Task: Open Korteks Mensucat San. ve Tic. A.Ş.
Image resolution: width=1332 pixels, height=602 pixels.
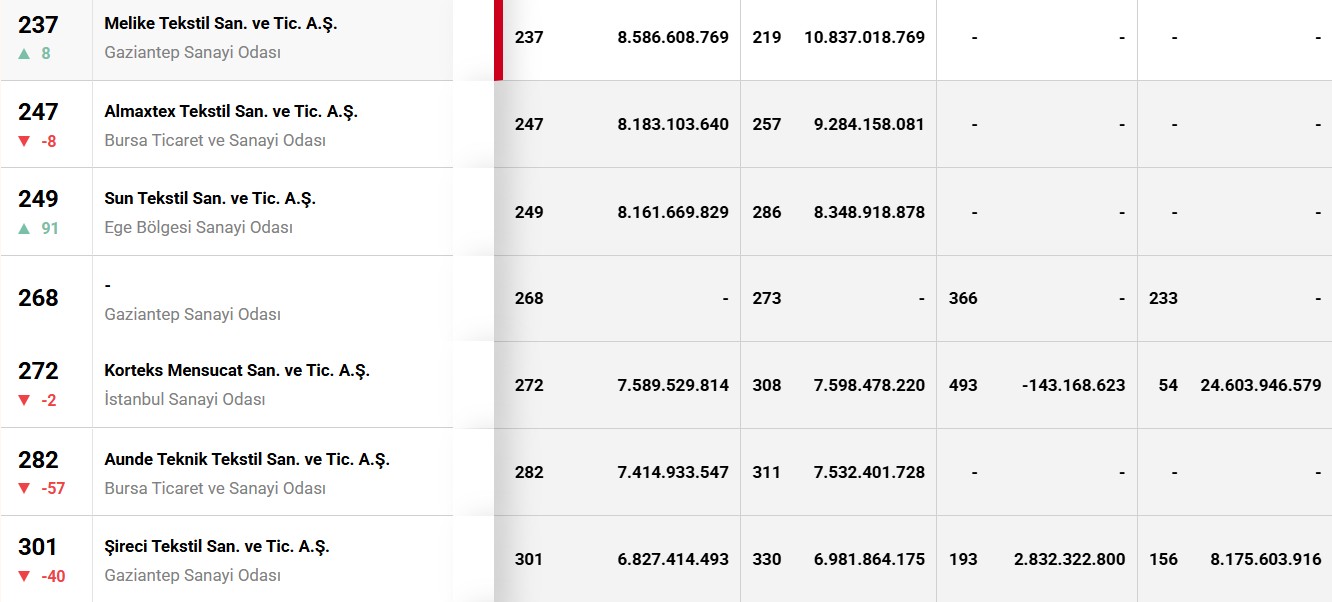Action: coord(237,370)
